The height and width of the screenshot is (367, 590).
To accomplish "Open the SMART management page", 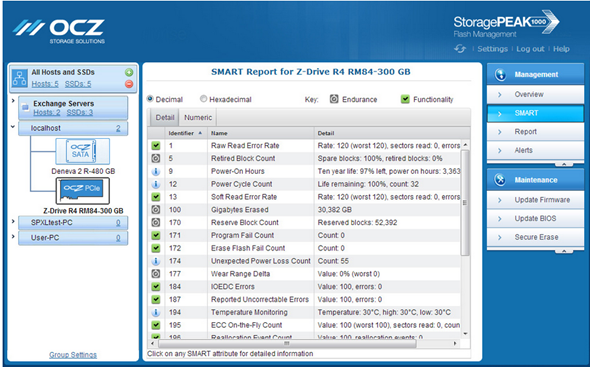I will pos(535,113).
